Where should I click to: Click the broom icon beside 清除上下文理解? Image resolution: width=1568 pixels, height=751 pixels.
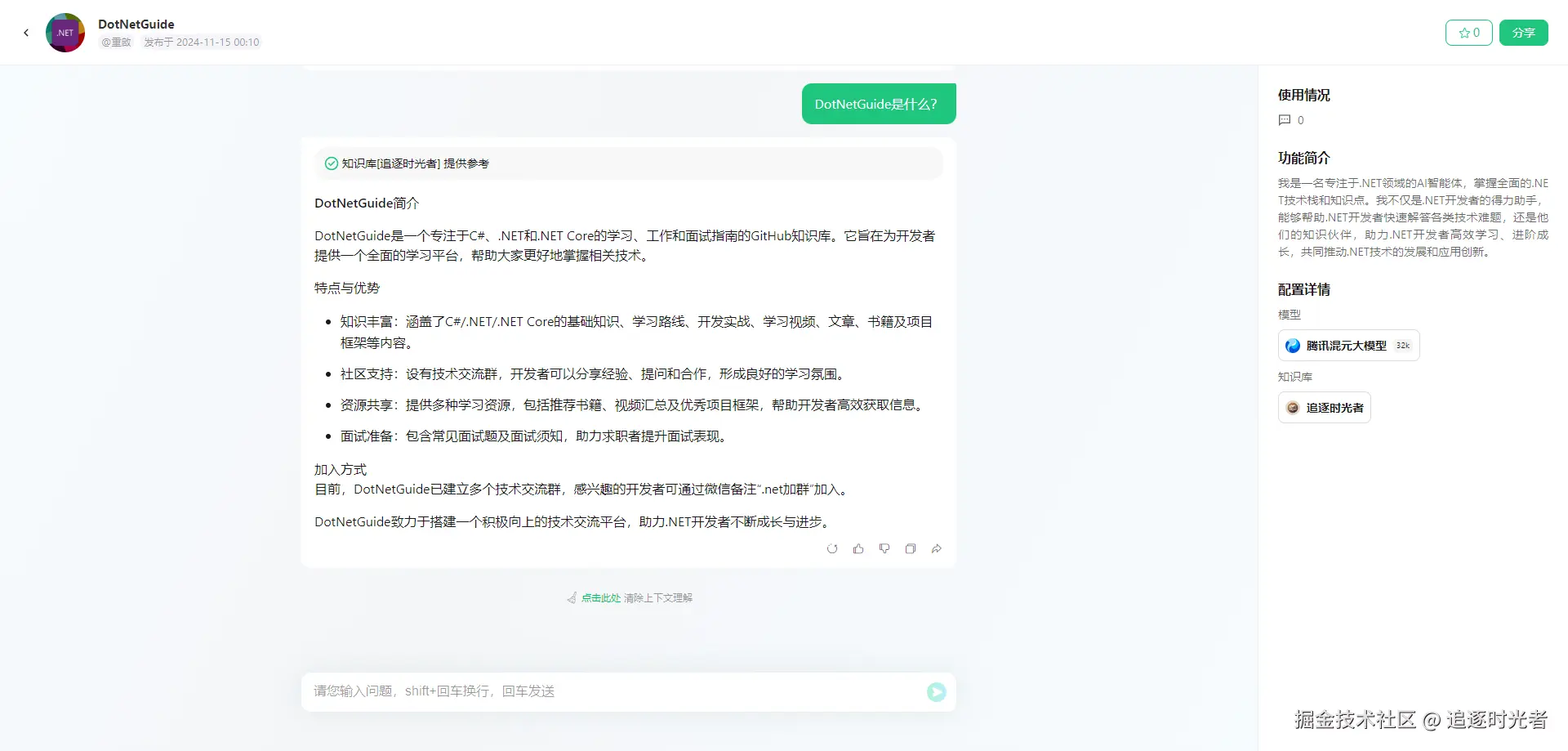572,598
